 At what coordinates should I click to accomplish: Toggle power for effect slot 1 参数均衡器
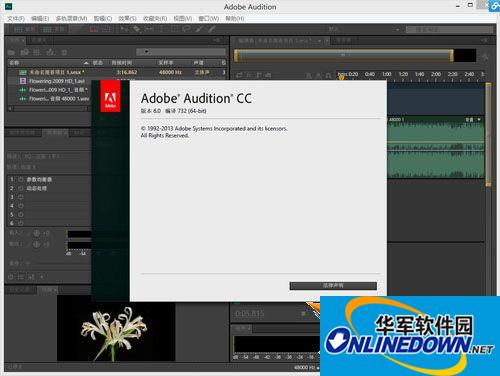coord(21,179)
